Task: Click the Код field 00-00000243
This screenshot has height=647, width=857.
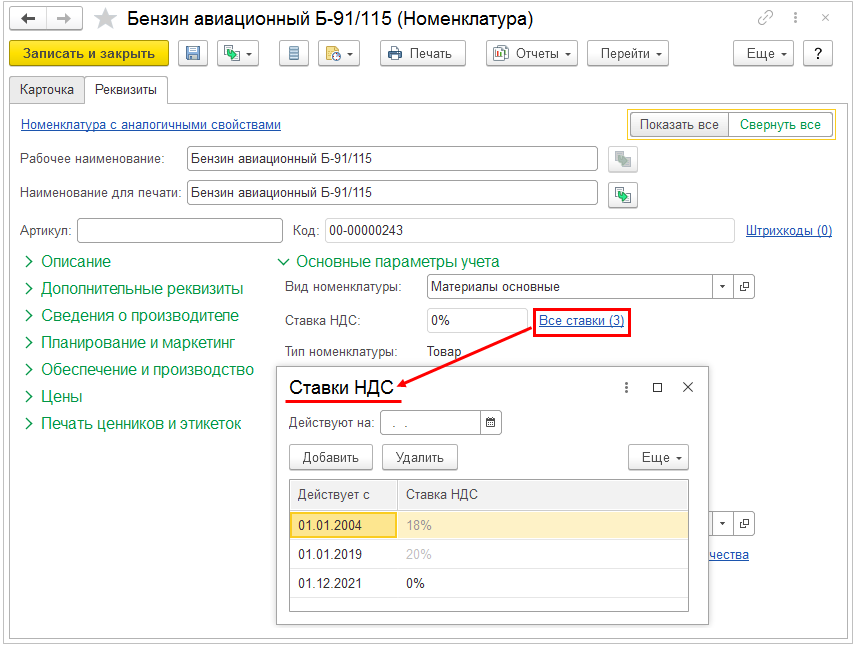Action: pyautogui.click(x=530, y=231)
